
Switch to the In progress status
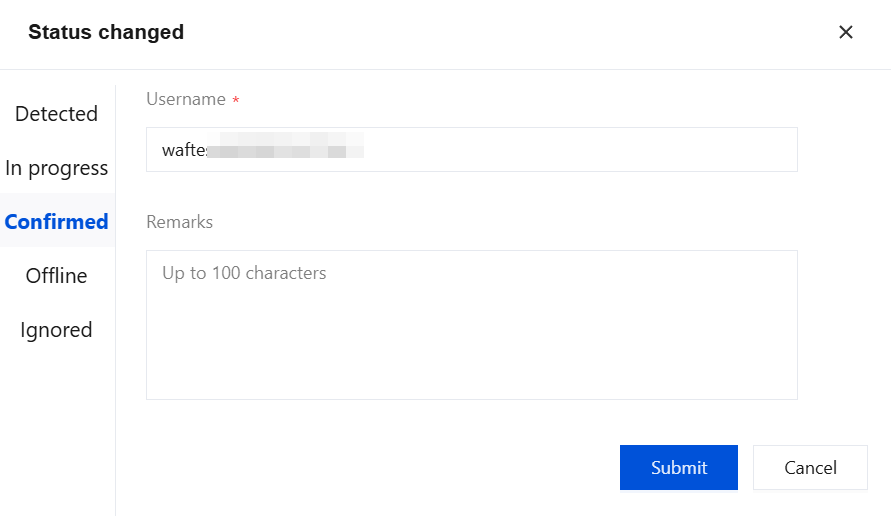[x=56, y=168]
